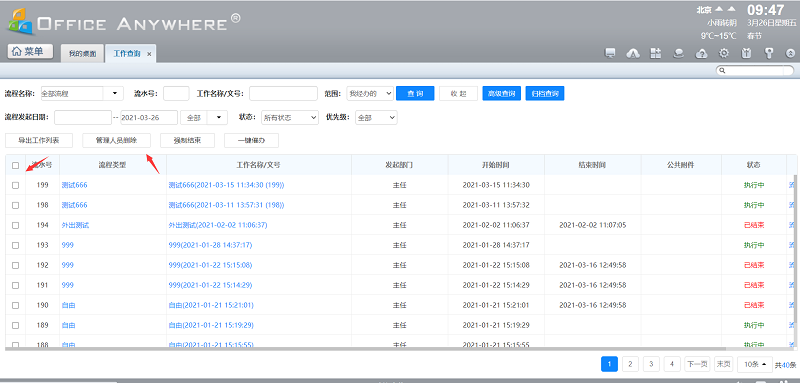The width and height of the screenshot is (800, 383).
Task: Click 外出测试 in the 流程类型 column
Action: pos(75,225)
